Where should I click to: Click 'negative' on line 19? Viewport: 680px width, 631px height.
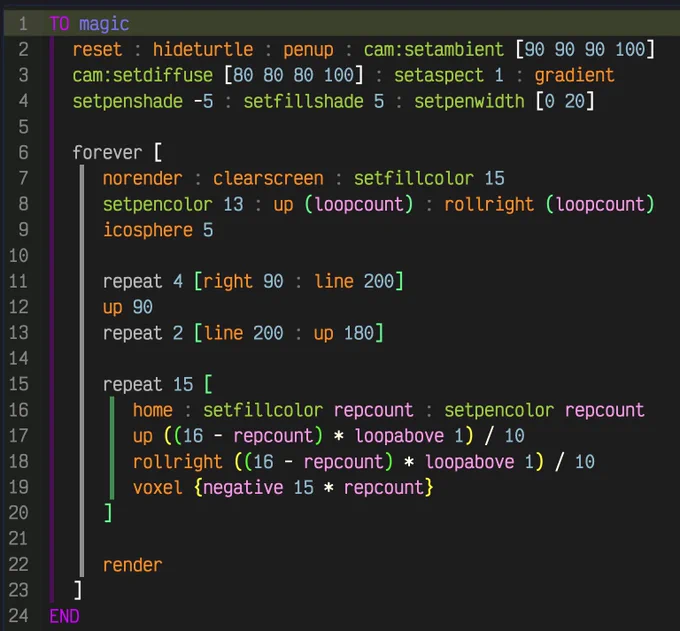pyautogui.click(x=243, y=488)
